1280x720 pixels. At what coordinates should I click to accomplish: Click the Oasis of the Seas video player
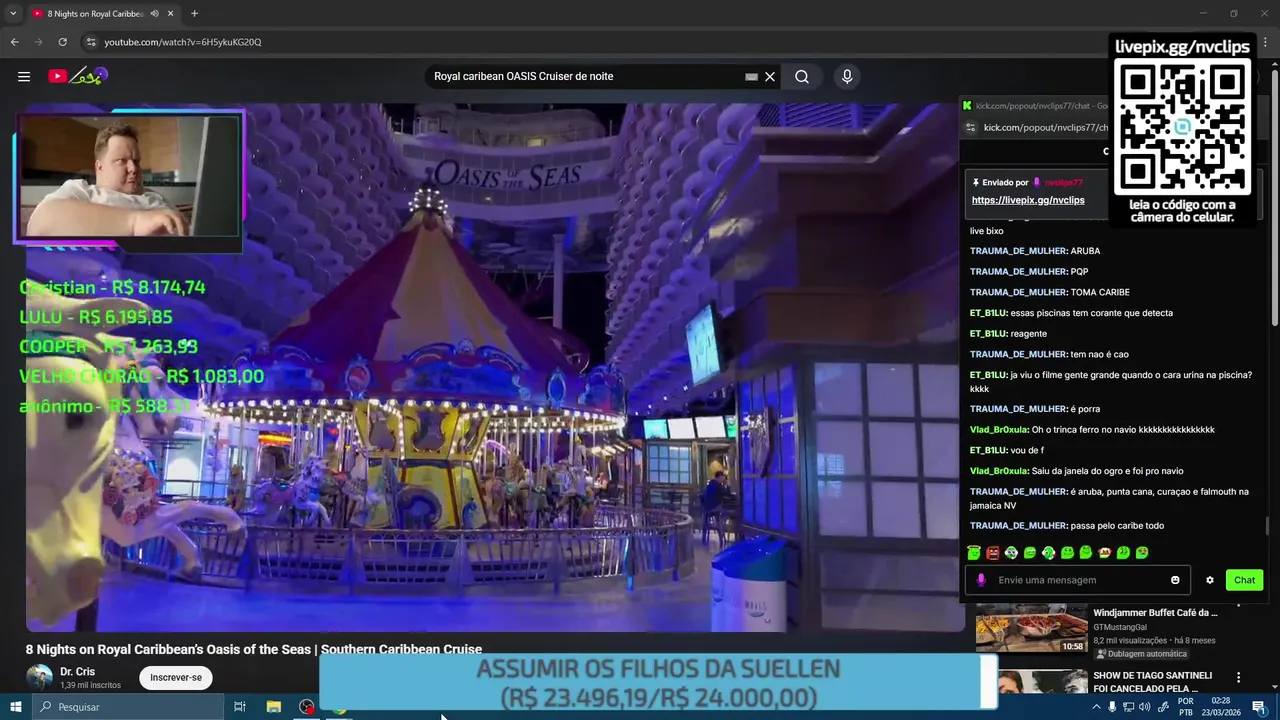(x=495, y=367)
